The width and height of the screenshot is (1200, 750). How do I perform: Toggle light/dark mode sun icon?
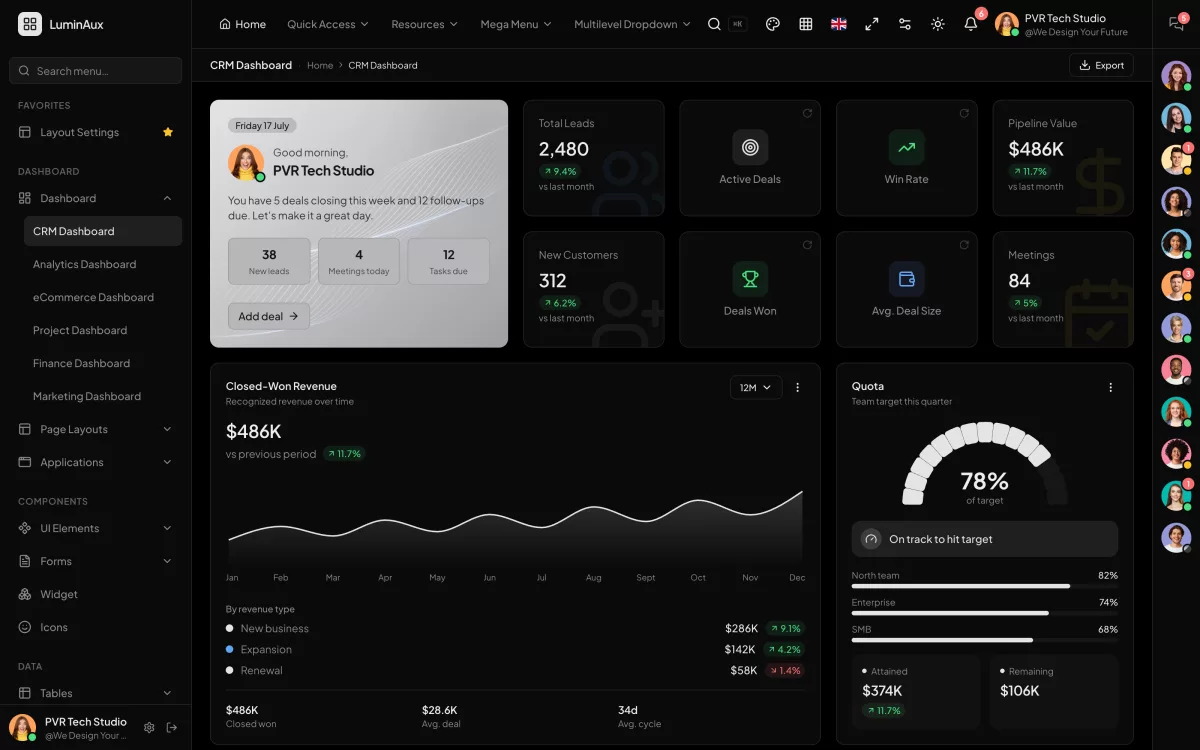(937, 24)
